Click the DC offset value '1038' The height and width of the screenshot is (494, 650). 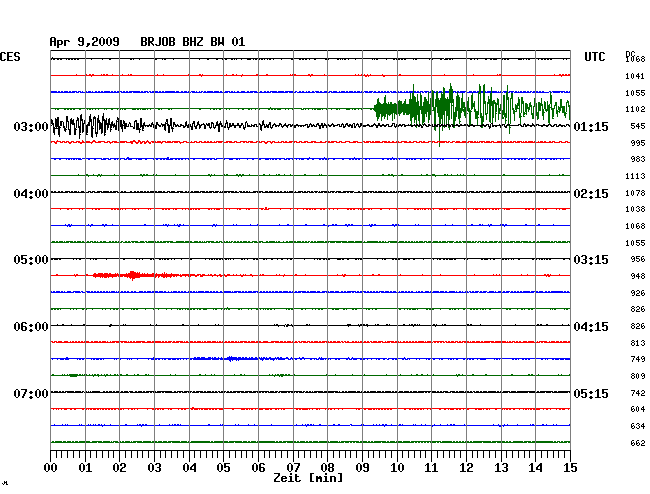(635, 209)
